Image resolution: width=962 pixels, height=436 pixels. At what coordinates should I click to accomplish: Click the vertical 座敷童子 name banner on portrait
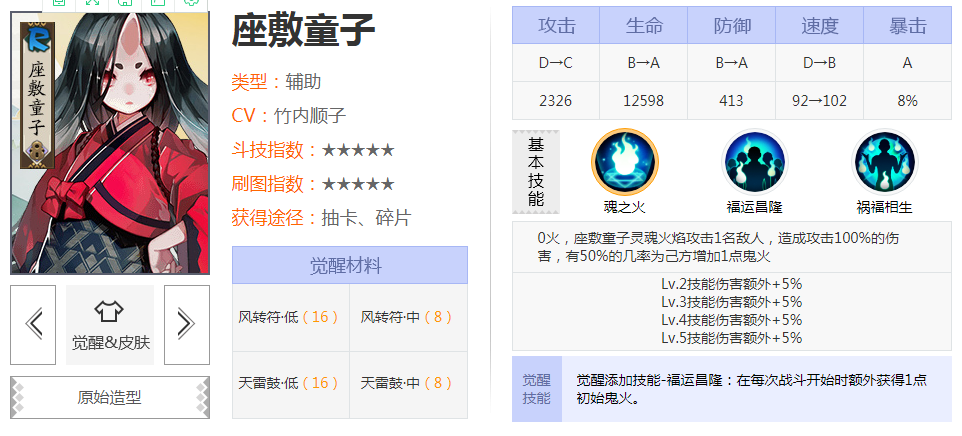click(37, 98)
